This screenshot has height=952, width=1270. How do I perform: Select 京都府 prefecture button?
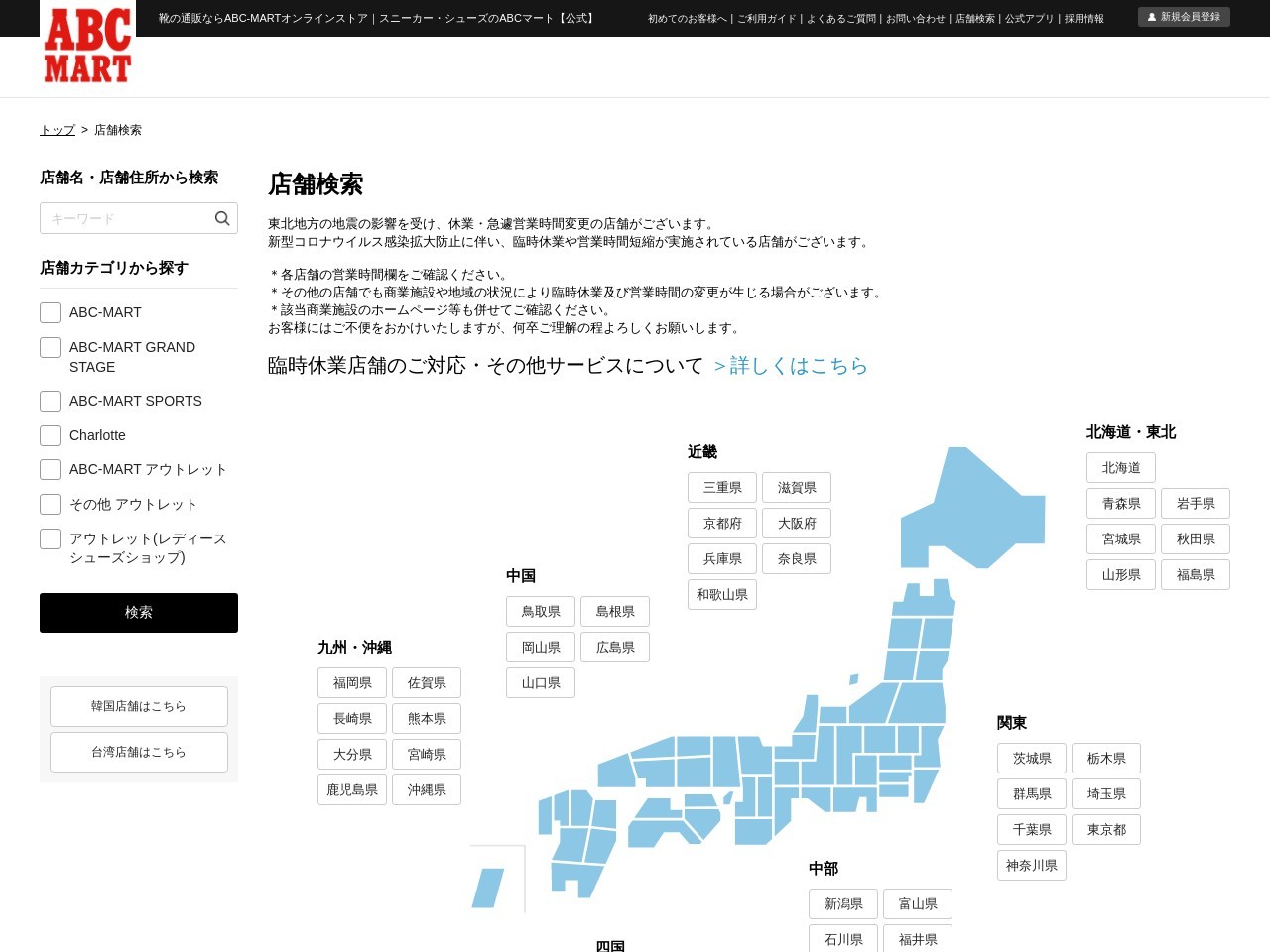click(x=722, y=524)
